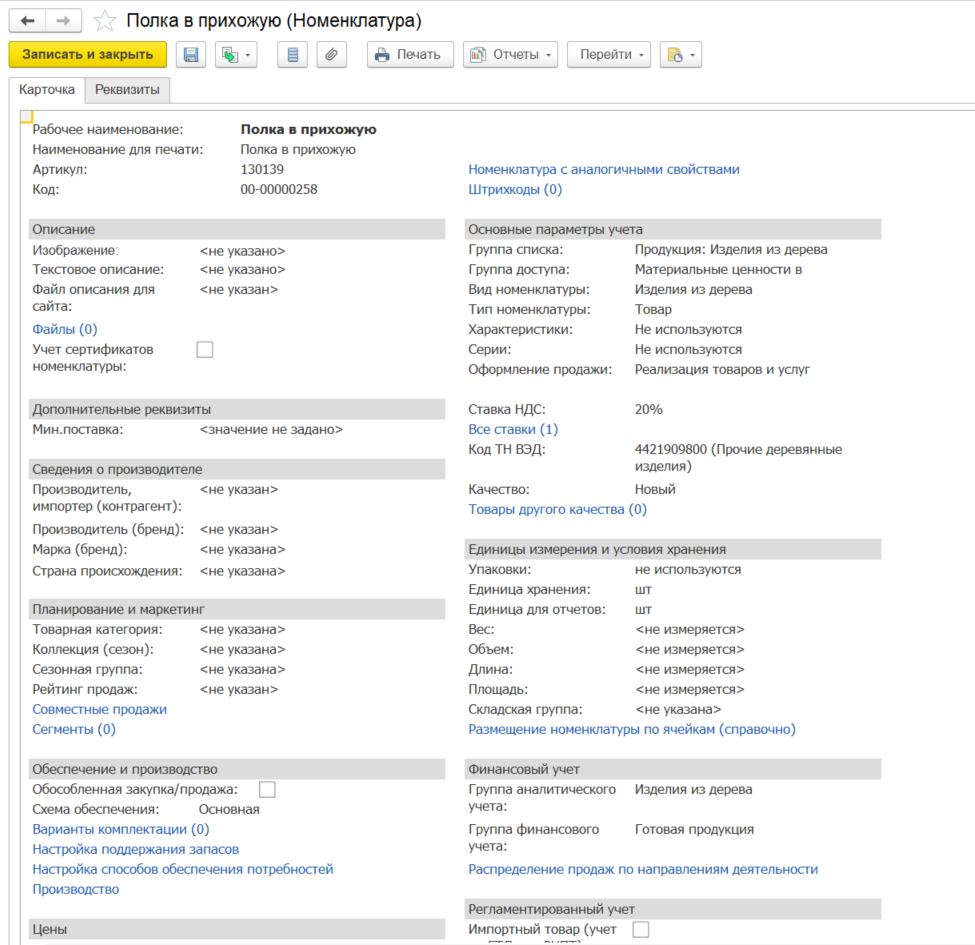This screenshot has width=975, height=945.
Task: Click the document list icon in toolbar
Action: click(x=292, y=55)
